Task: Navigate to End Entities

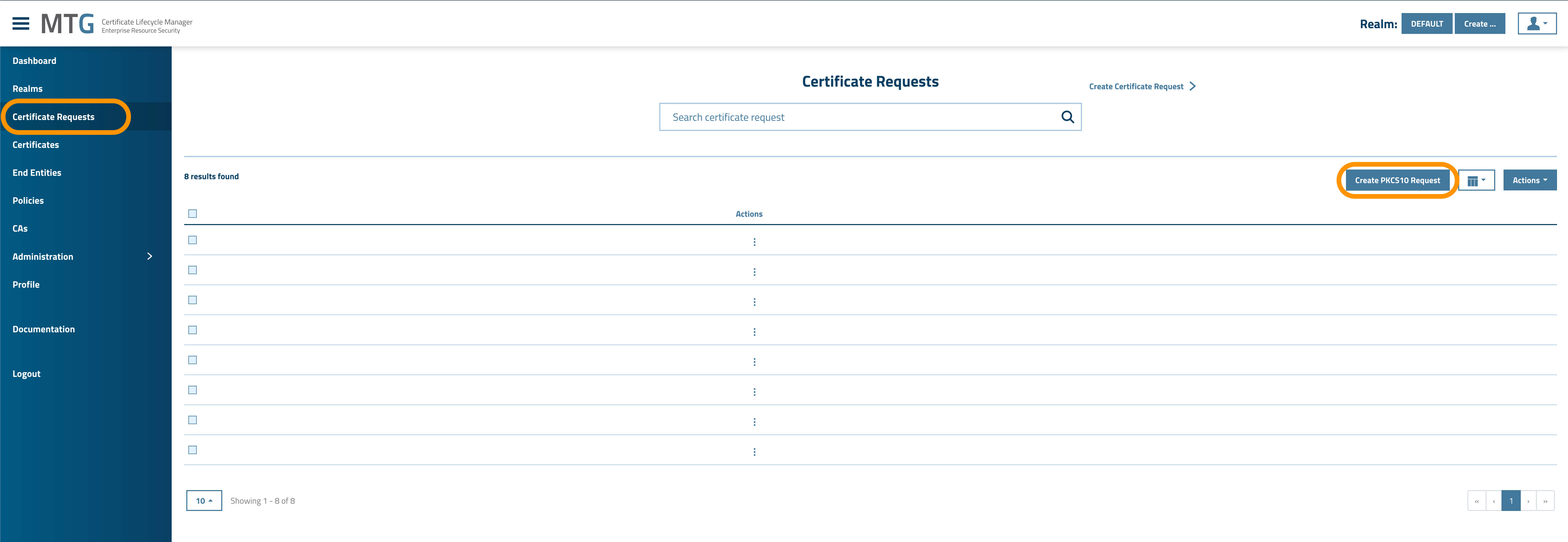Action: pos(37,173)
